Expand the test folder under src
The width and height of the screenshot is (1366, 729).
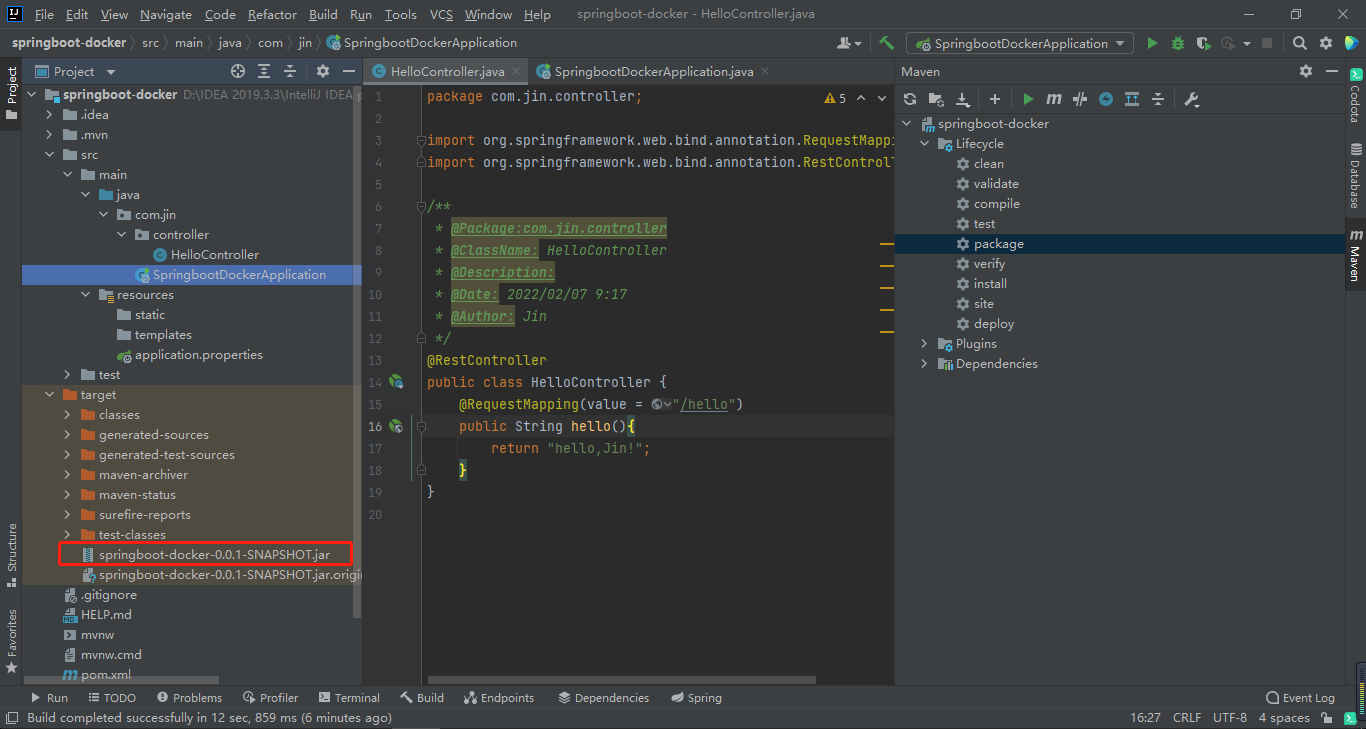coord(67,375)
